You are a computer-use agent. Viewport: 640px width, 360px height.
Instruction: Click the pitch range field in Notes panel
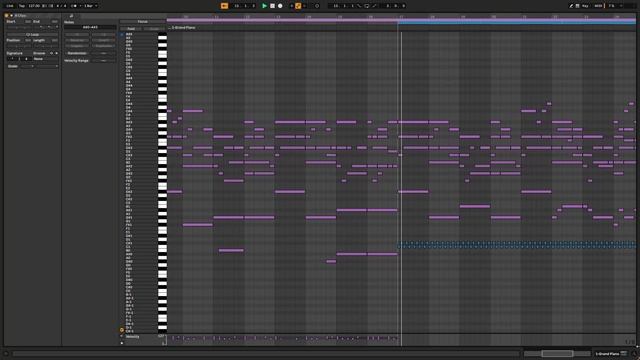(x=90, y=27)
